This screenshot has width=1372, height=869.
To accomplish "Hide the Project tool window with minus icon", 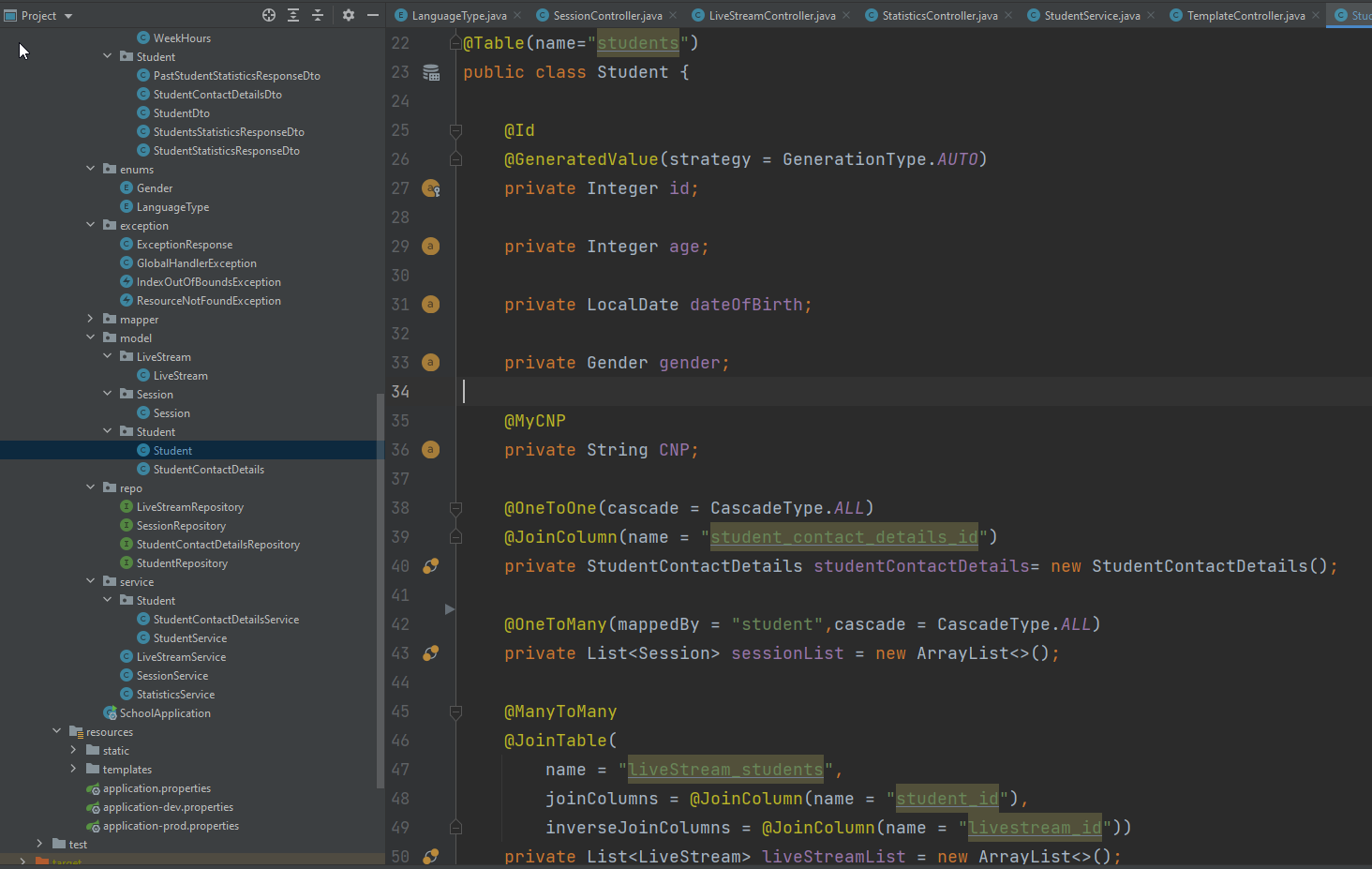I will (373, 15).
